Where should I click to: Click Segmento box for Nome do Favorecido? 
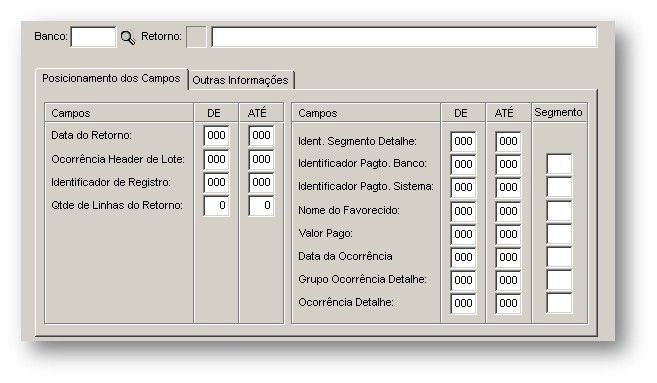point(559,211)
